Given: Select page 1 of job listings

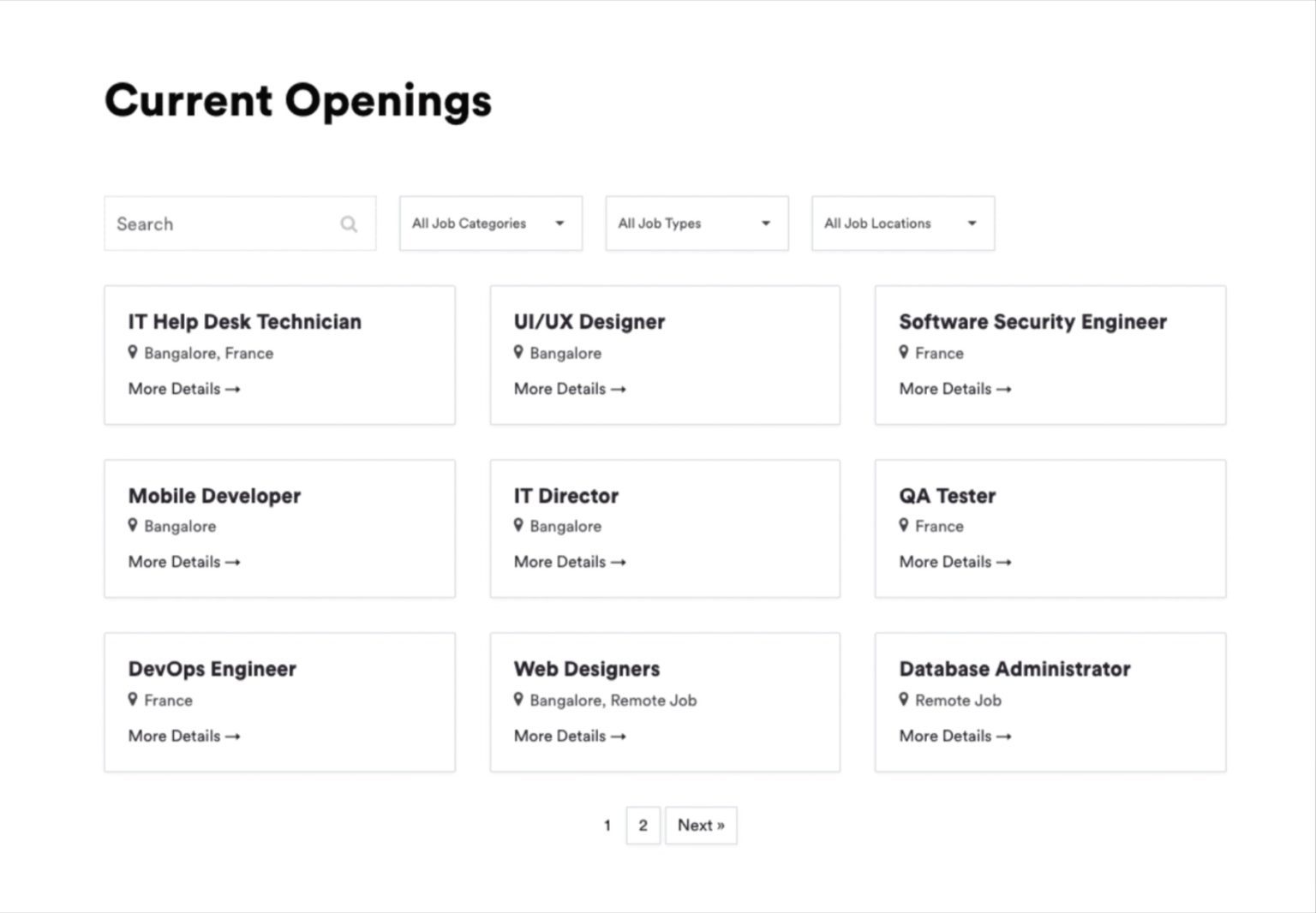Looking at the screenshot, I should click(607, 825).
